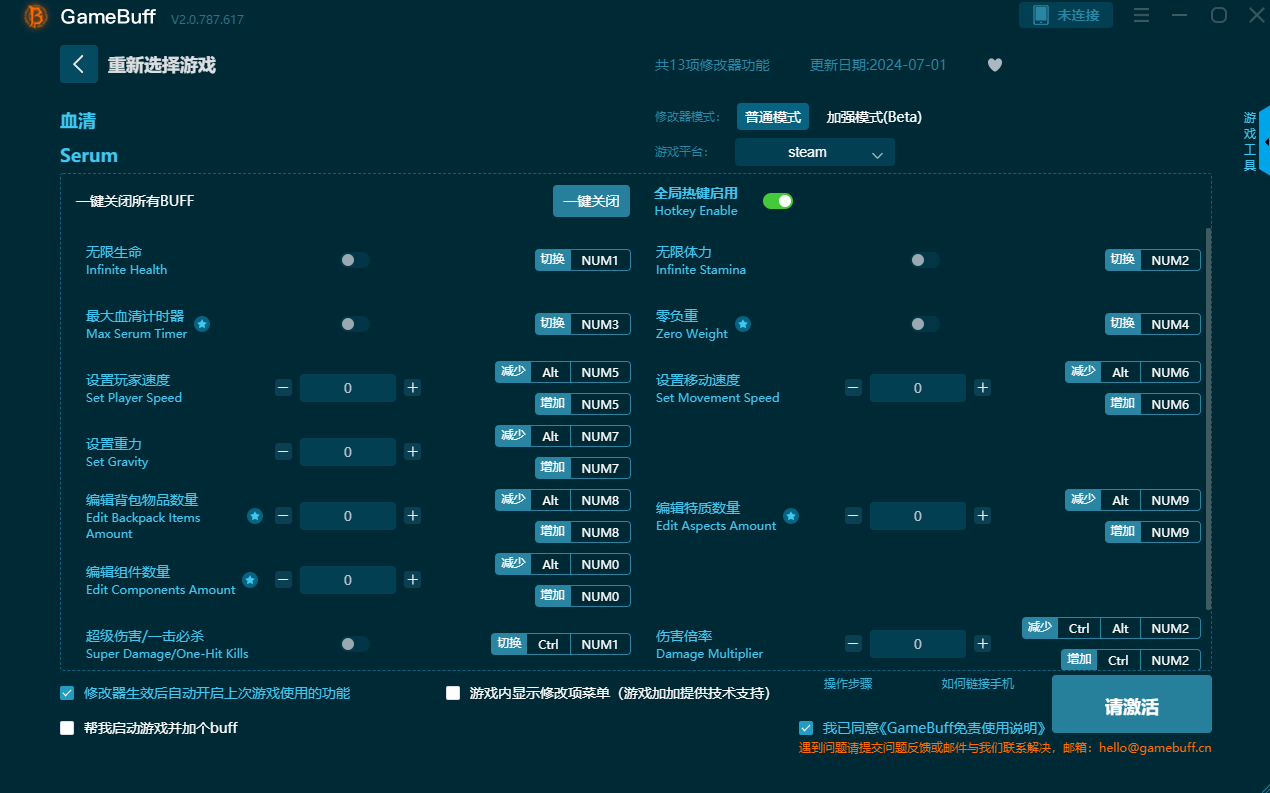
Task: Click 切换 NUM3 hotkey for Max Serum Timer
Action: (583, 324)
